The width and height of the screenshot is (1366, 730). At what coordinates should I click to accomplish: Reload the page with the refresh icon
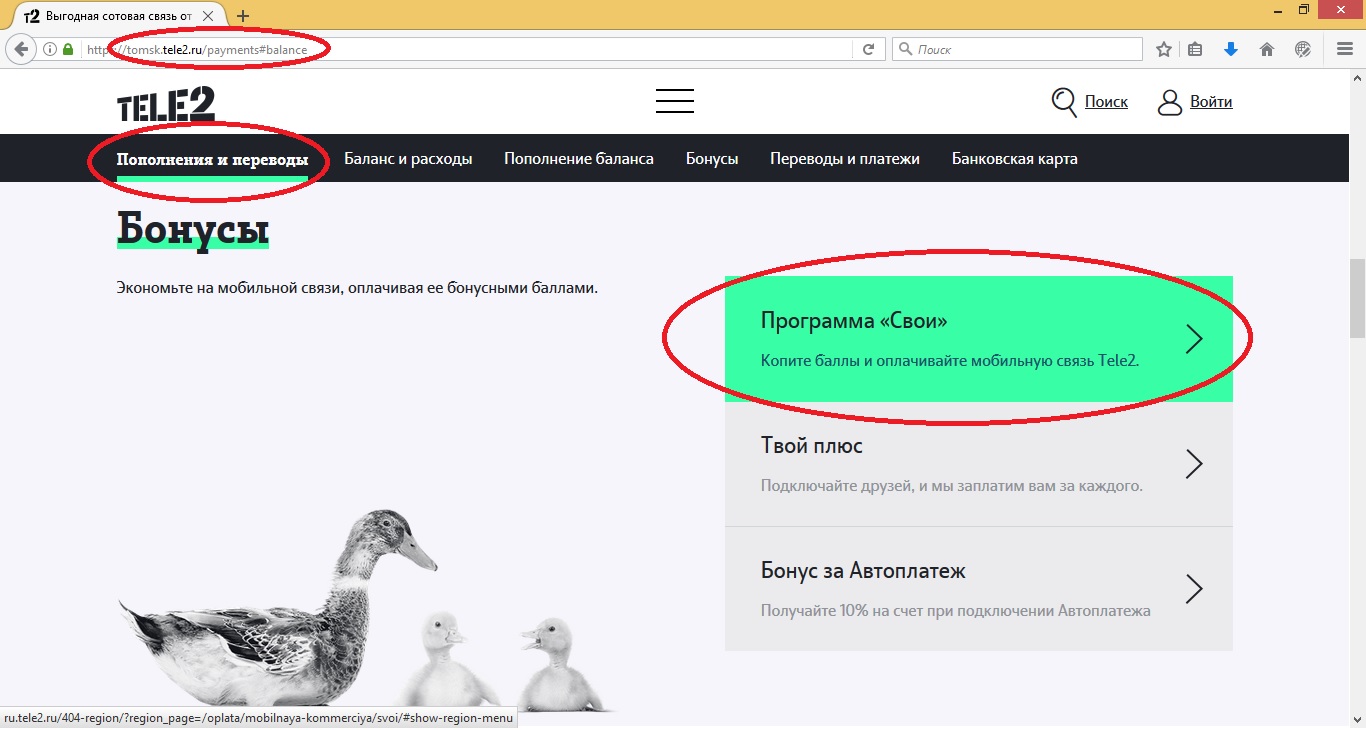(869, 49)
